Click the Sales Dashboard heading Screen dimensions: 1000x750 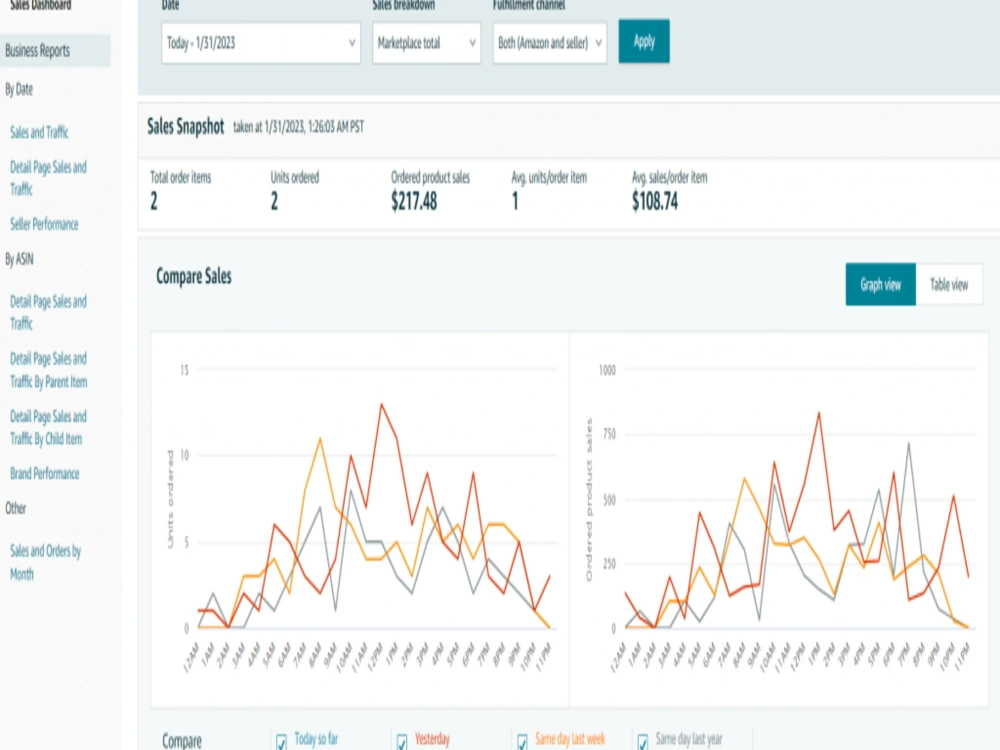tap(41, 5)
